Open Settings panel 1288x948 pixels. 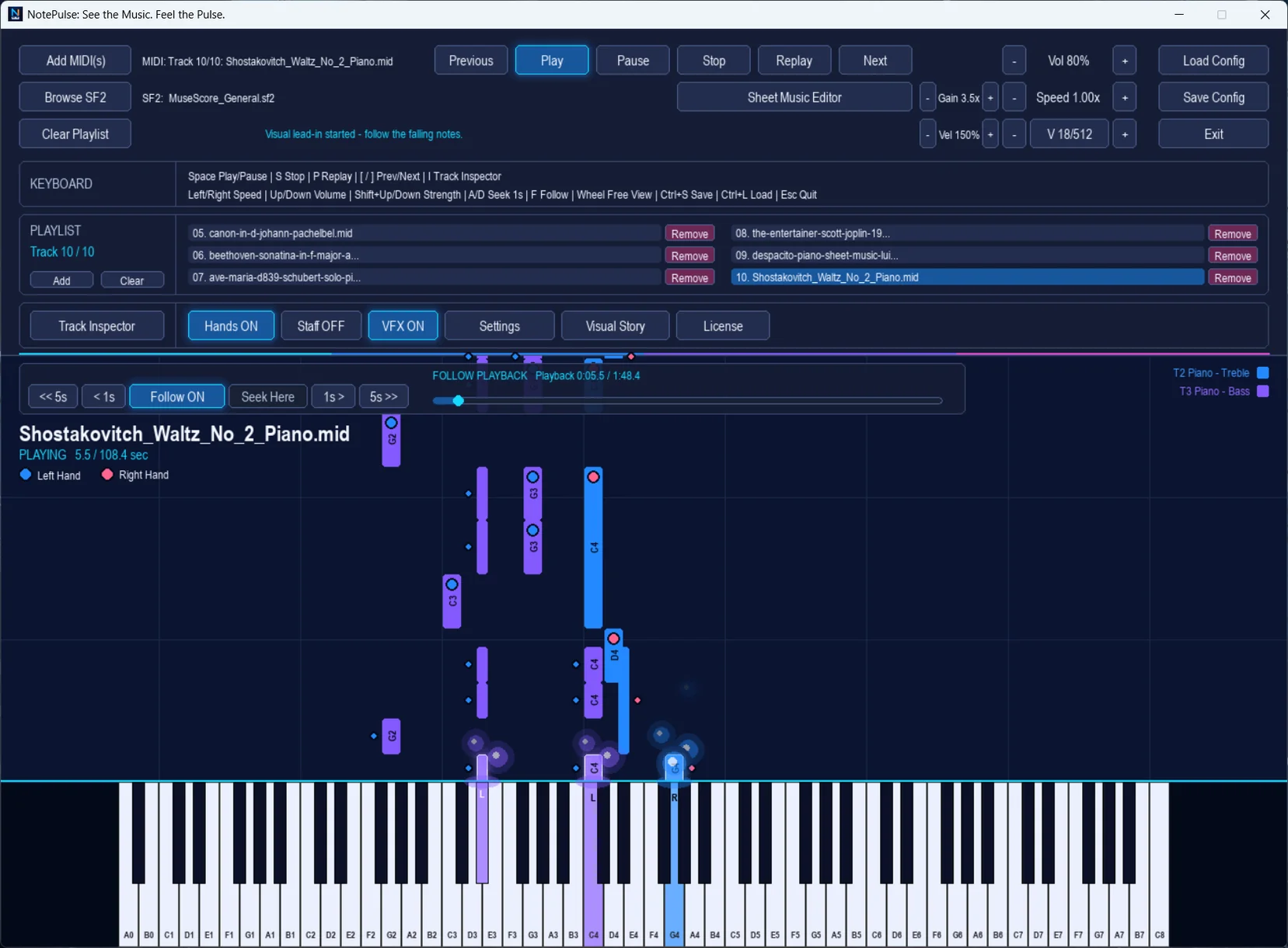[500, 326]
